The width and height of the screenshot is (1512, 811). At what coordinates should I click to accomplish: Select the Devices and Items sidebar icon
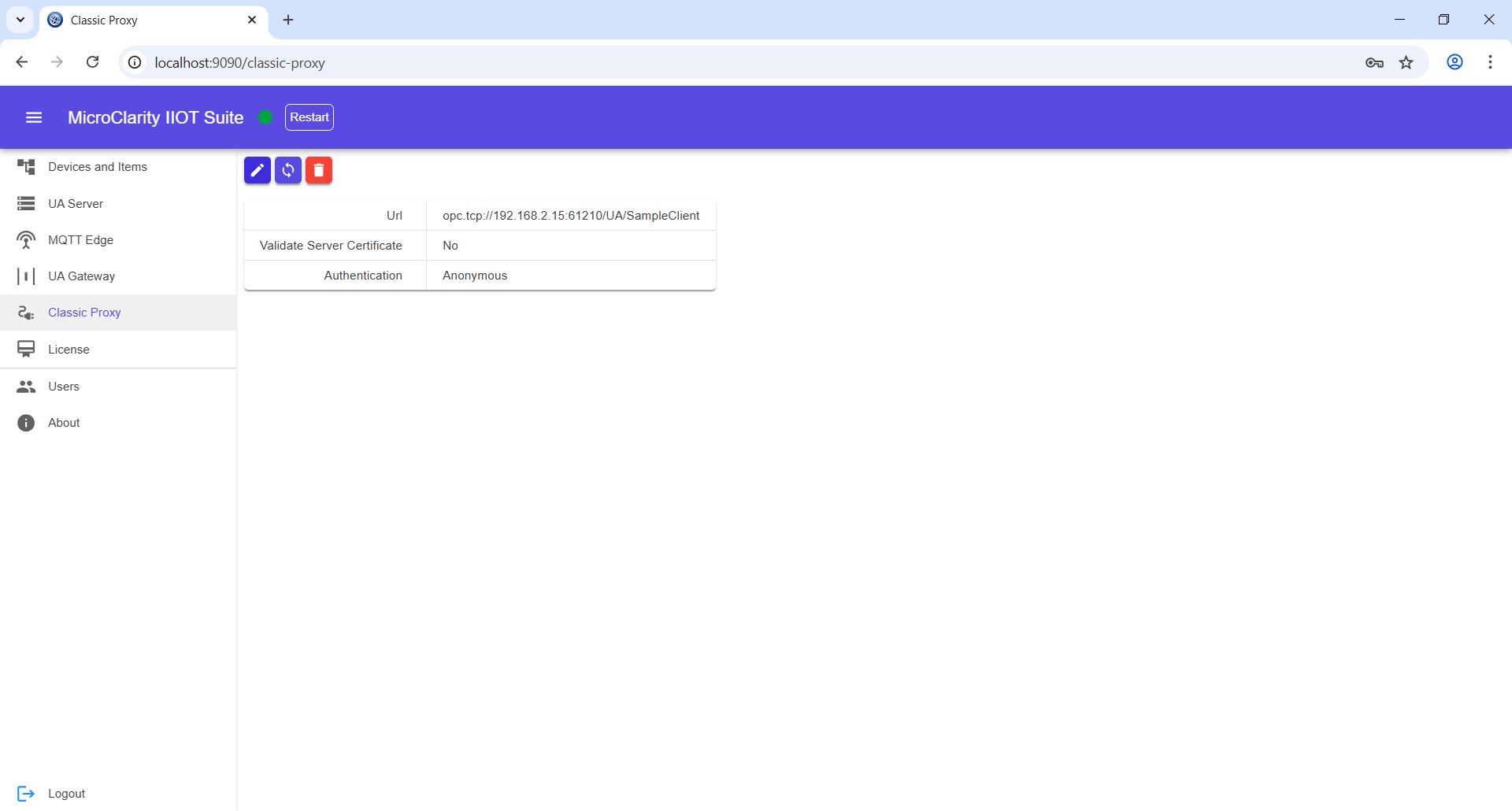(x=28, y=166)
